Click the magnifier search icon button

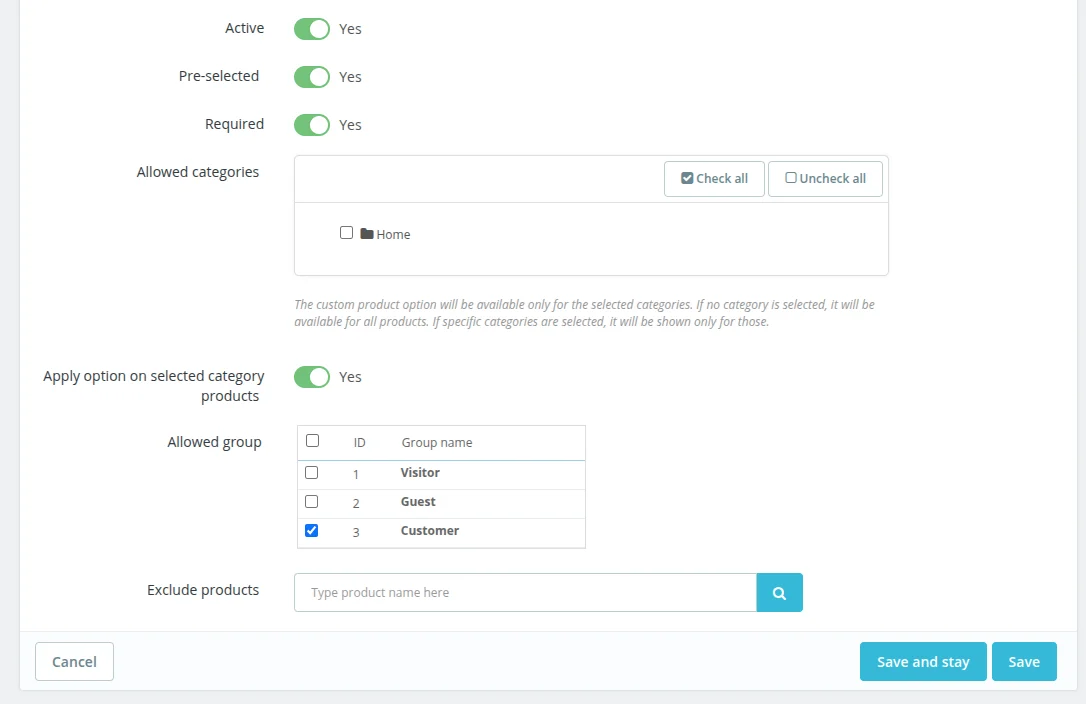click(x=779, y=592)
